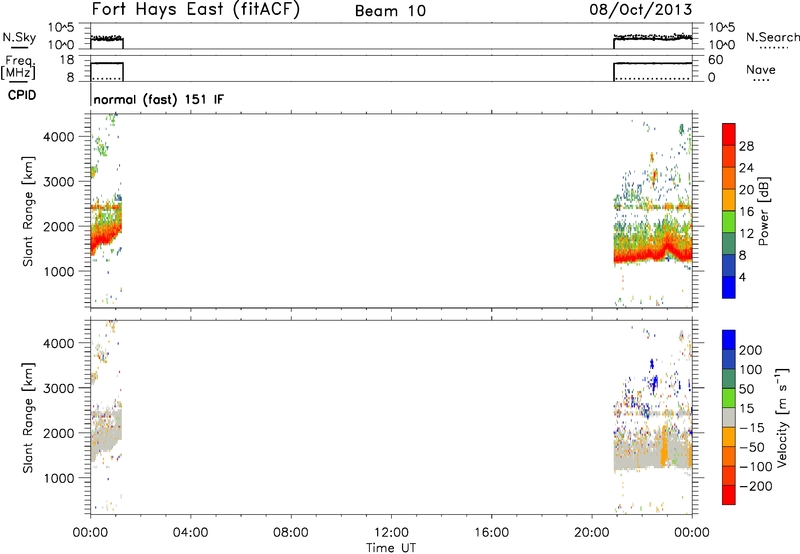Viewport: 800px width, 554px height.
Task: Click the orange velocity streak near 23:00 UT
Action: tap(664, 447)
